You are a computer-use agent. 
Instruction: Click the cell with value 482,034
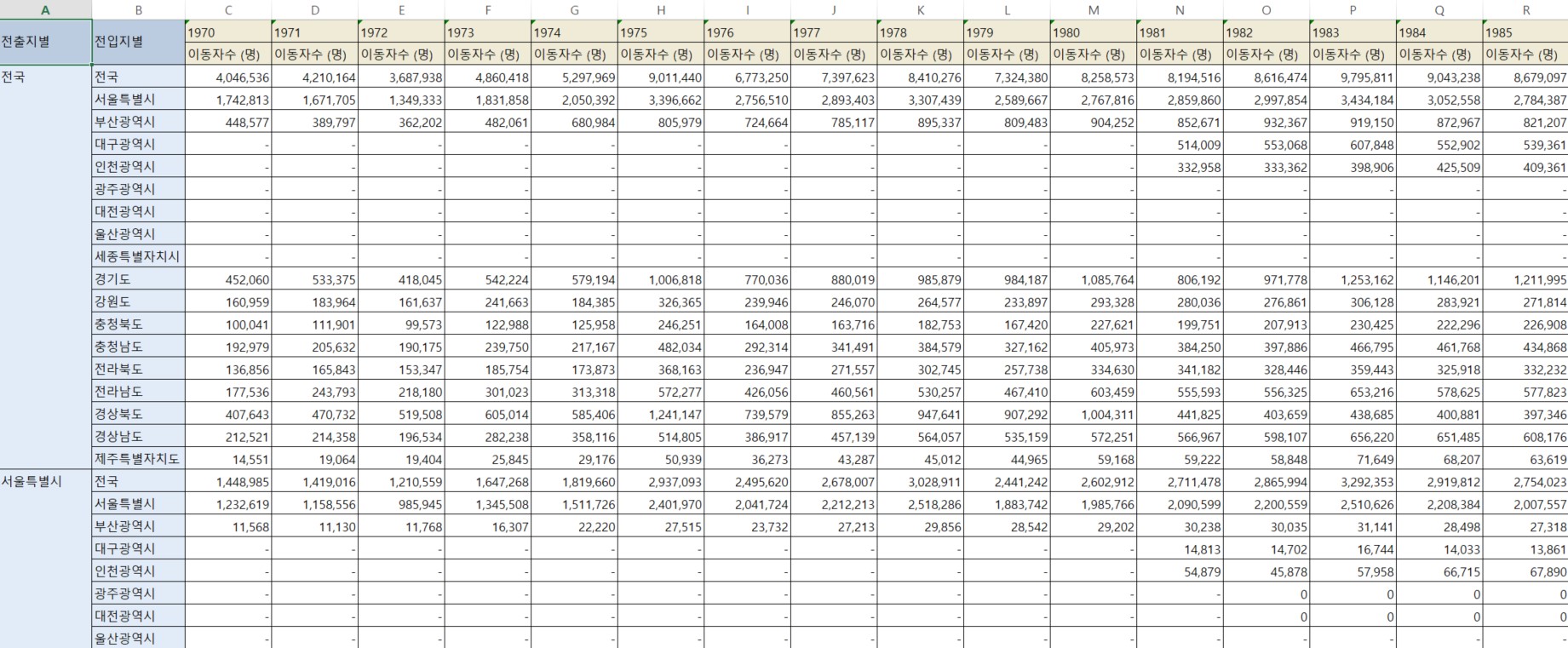[661, 347]
